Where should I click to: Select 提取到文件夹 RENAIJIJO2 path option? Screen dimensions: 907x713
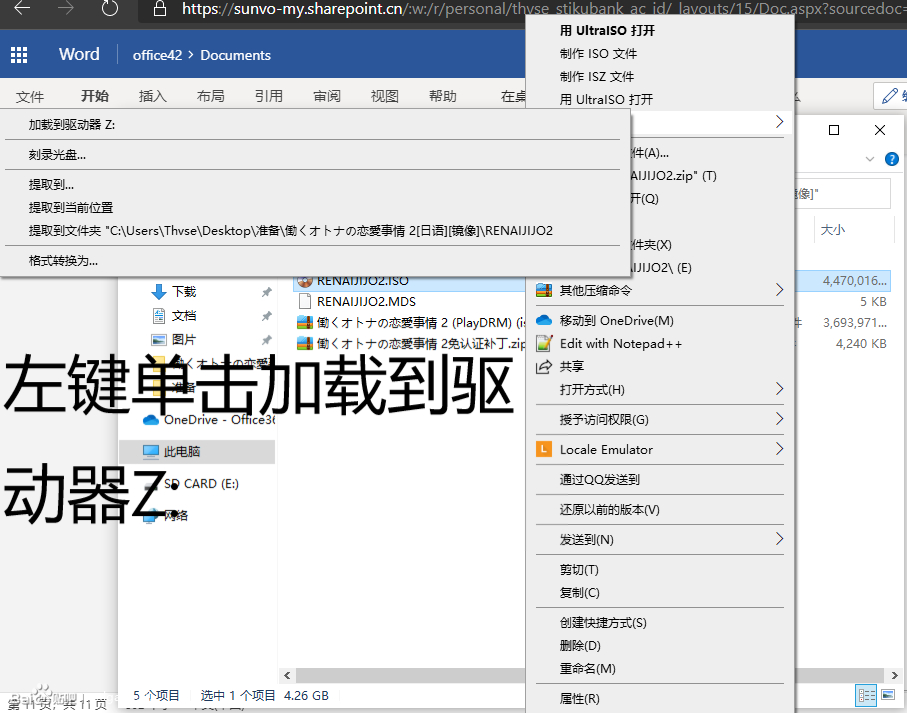tap(312, 231)
